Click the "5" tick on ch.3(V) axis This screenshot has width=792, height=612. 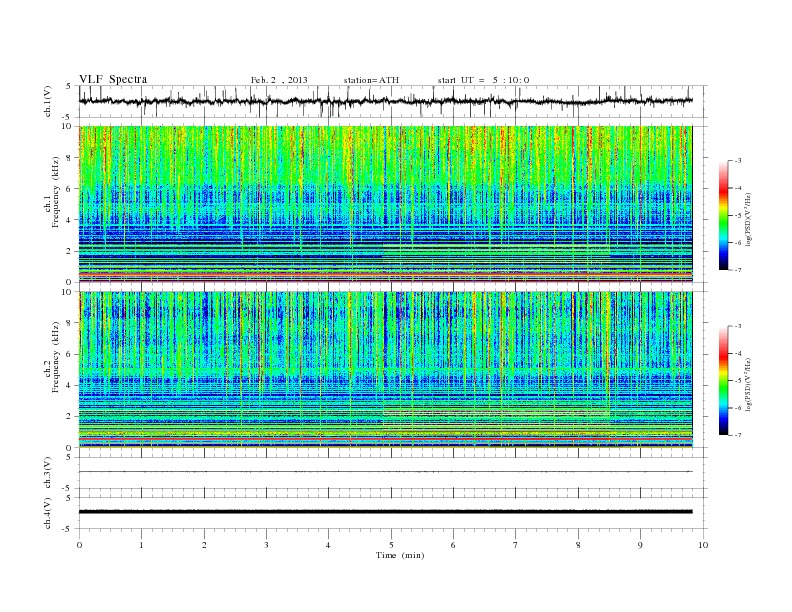tap(70, 457)
